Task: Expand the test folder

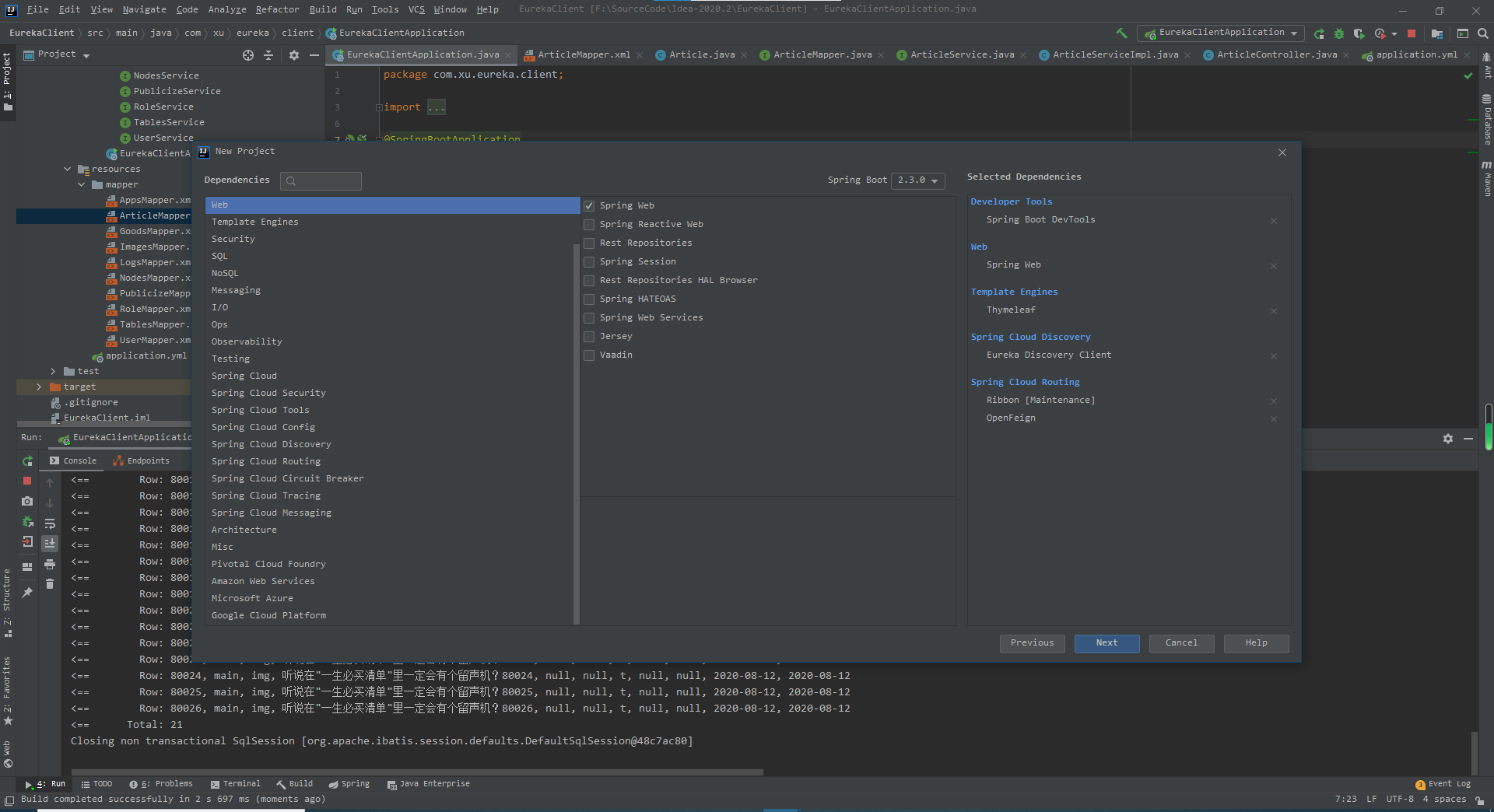Action: (54, 371)
